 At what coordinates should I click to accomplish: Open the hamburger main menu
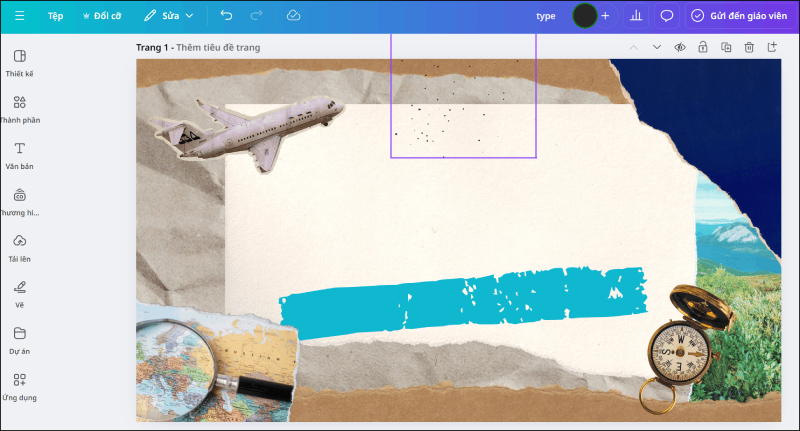(19, 16)
